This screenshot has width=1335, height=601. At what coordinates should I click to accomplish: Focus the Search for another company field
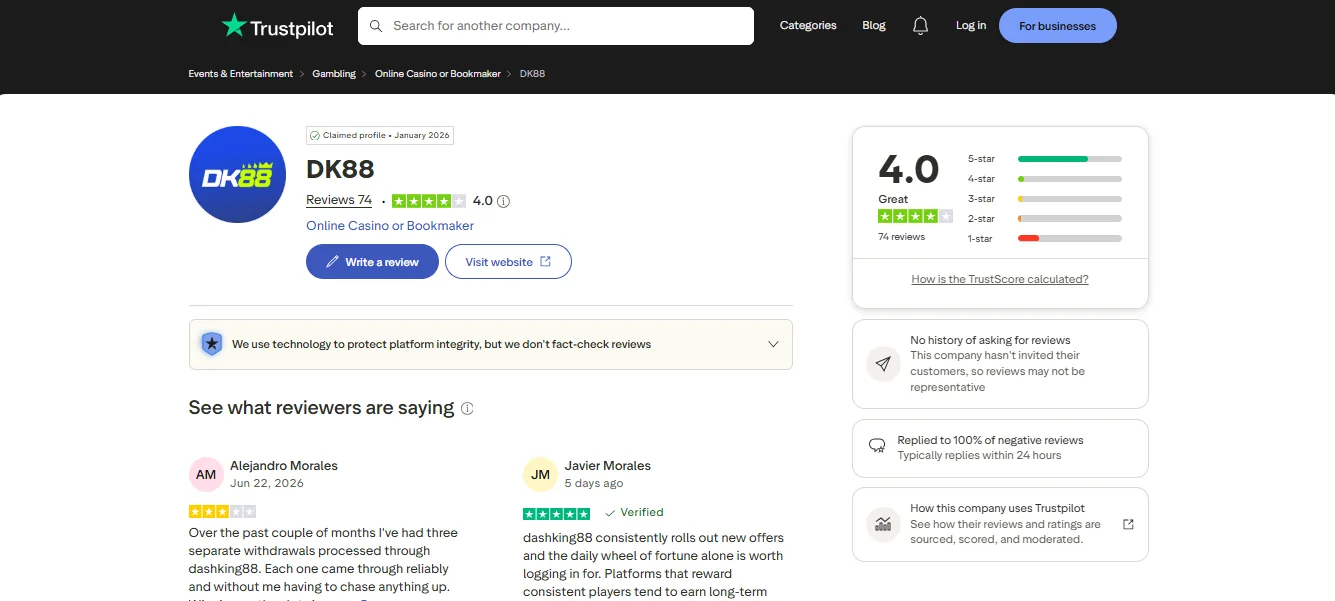[x=556, y=26]
